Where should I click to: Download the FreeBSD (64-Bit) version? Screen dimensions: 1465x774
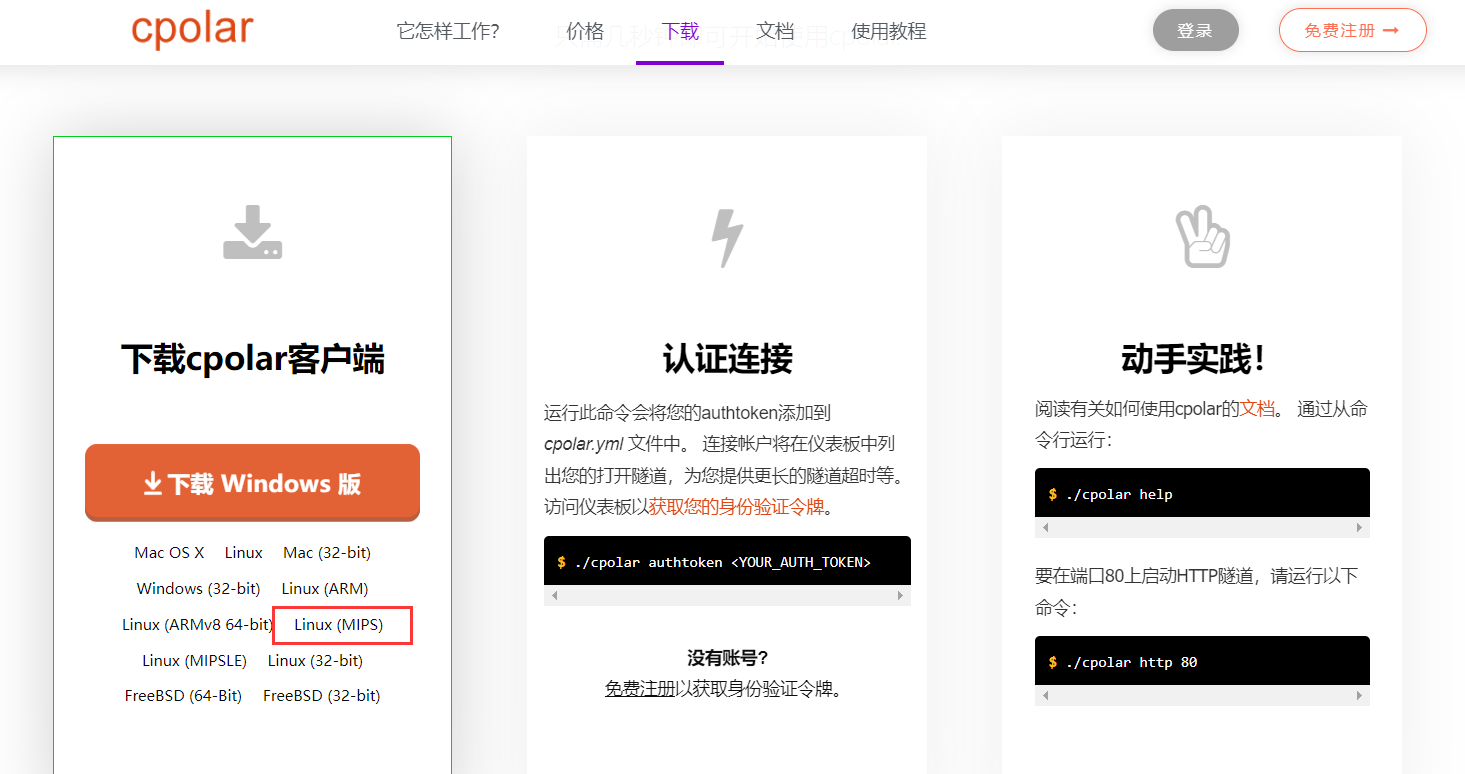[184, 696]
